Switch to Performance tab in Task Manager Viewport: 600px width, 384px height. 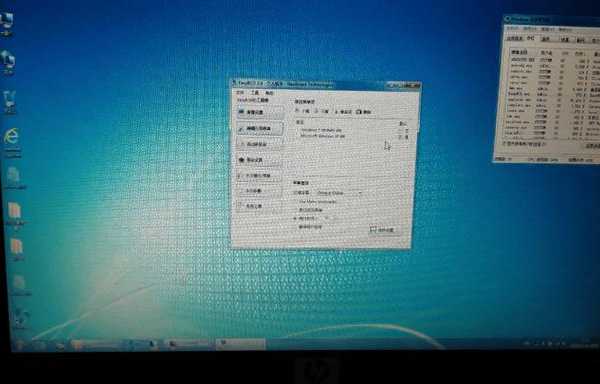(x=565, y=39)
